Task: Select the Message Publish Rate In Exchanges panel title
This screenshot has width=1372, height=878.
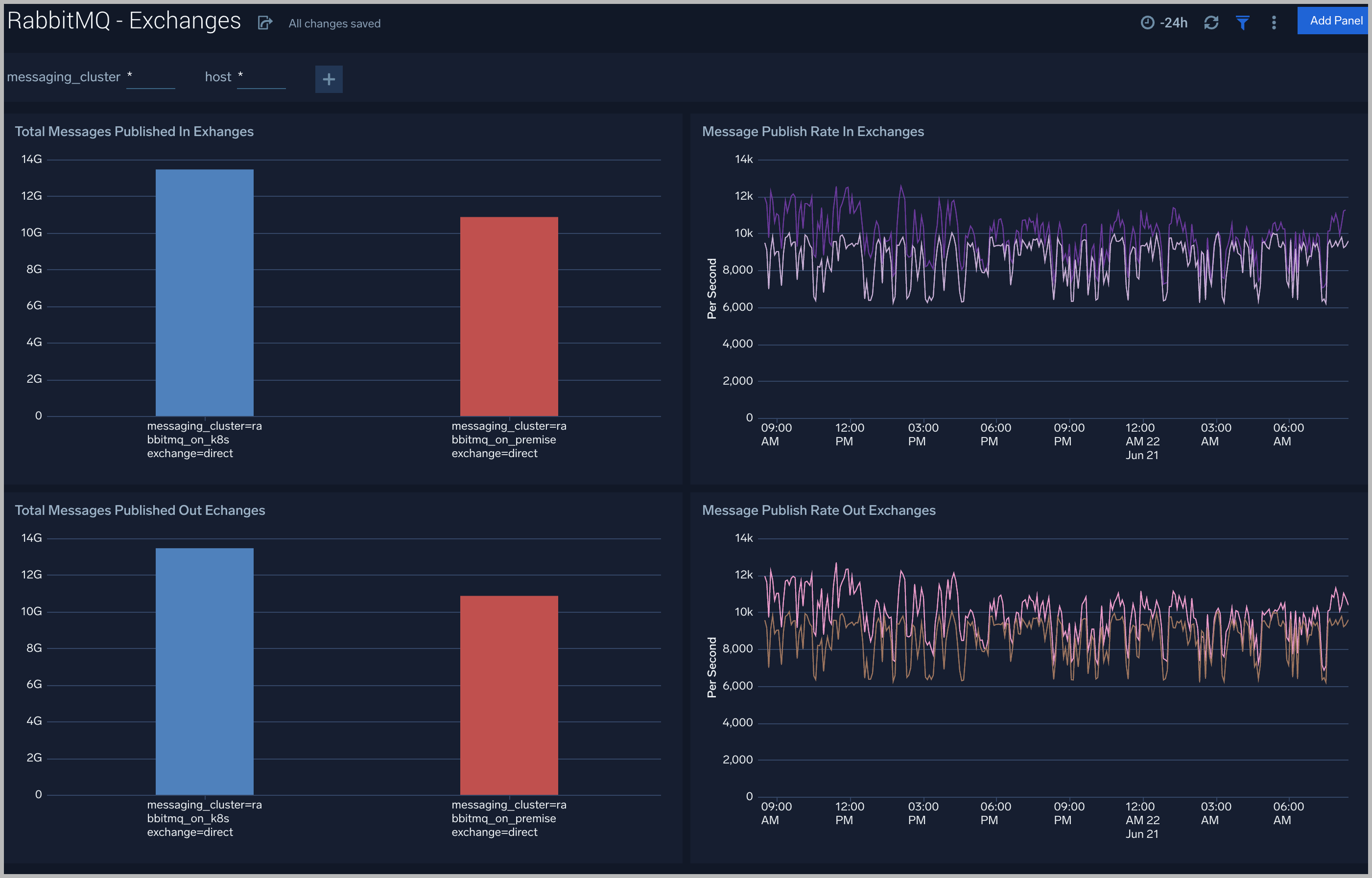Action: coord(813,131)
